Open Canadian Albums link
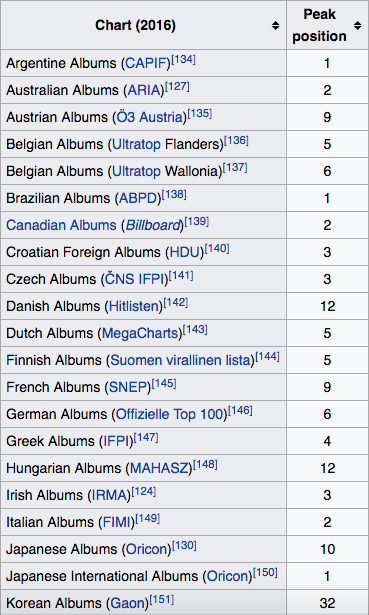This screenshot has width=369, height=615. pos(61,226)
